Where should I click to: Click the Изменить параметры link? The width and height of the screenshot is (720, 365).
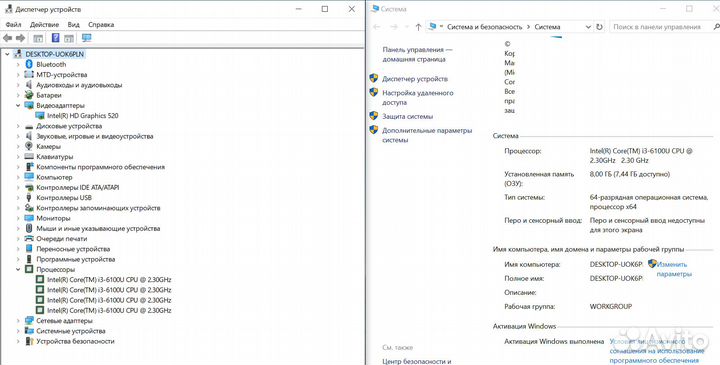(674, 269)
